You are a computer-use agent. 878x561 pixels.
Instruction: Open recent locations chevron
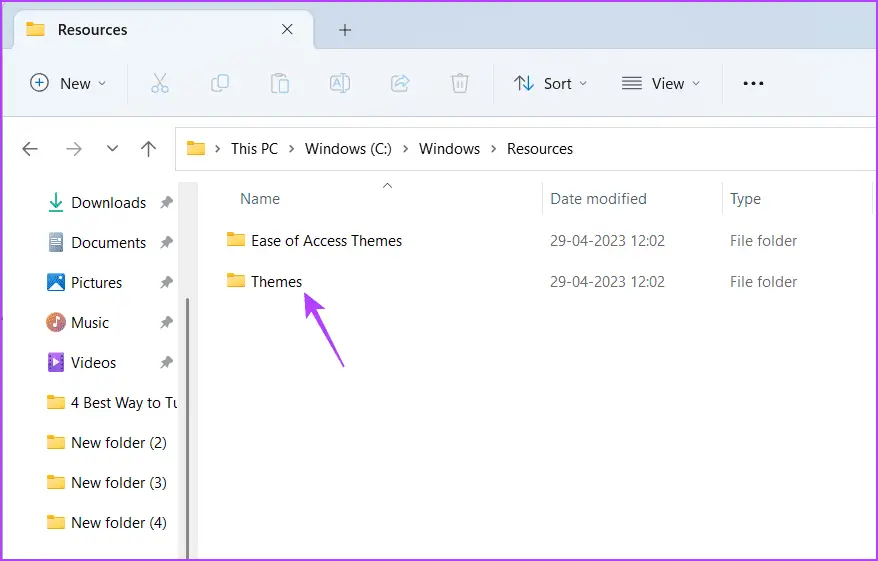click(113, 149)
